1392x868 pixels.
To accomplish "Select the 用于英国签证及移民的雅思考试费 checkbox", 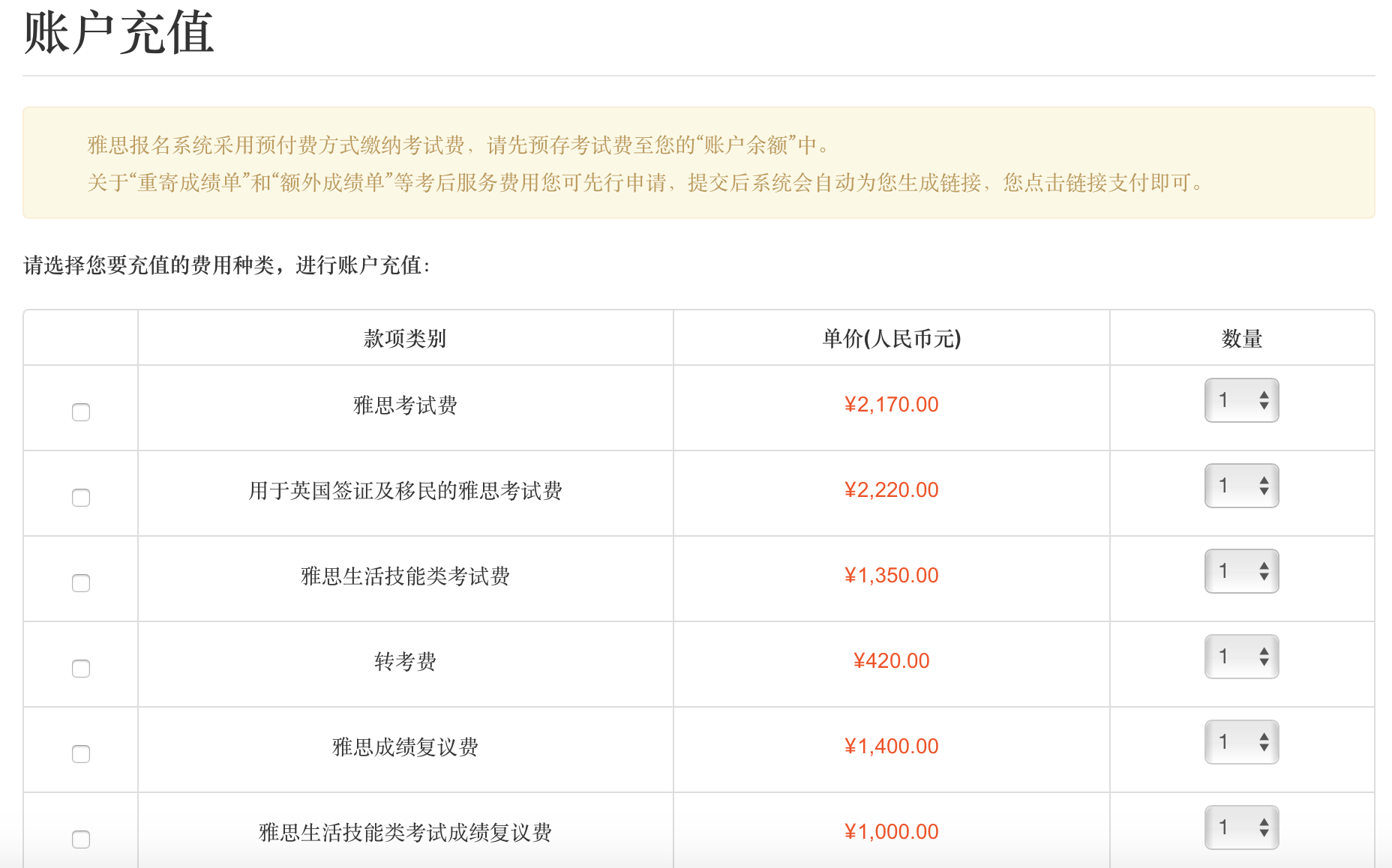I will pos(81,498).
